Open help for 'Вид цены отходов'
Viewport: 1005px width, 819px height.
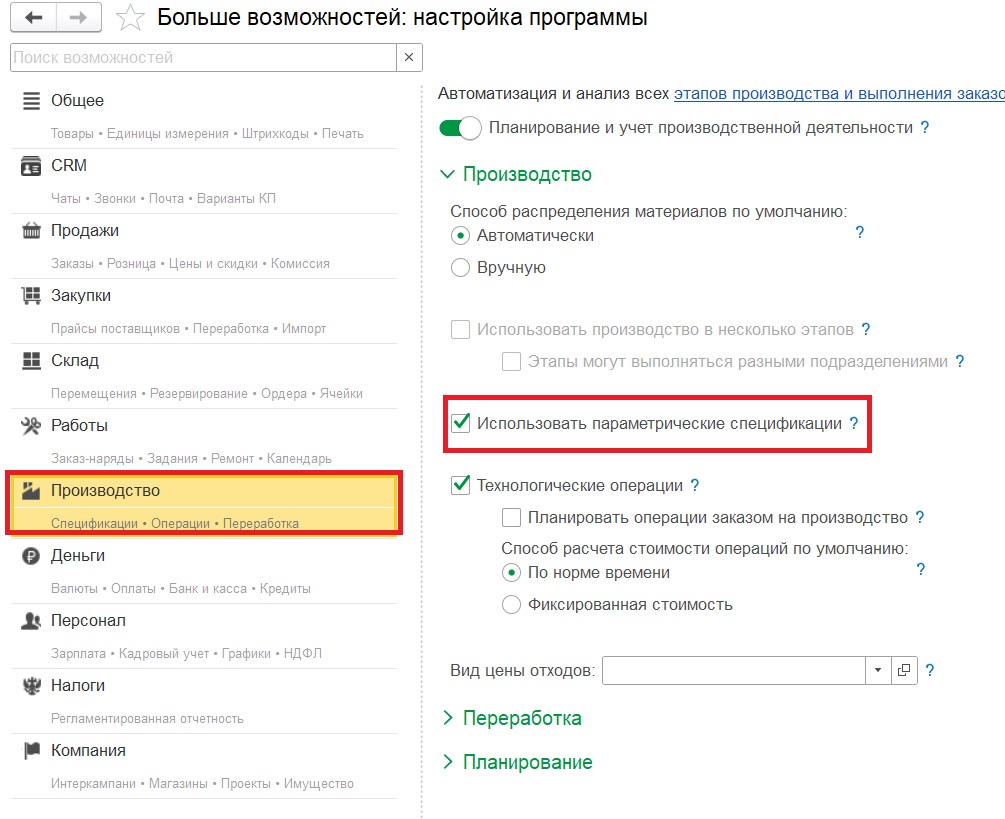[x=929, y=670]
